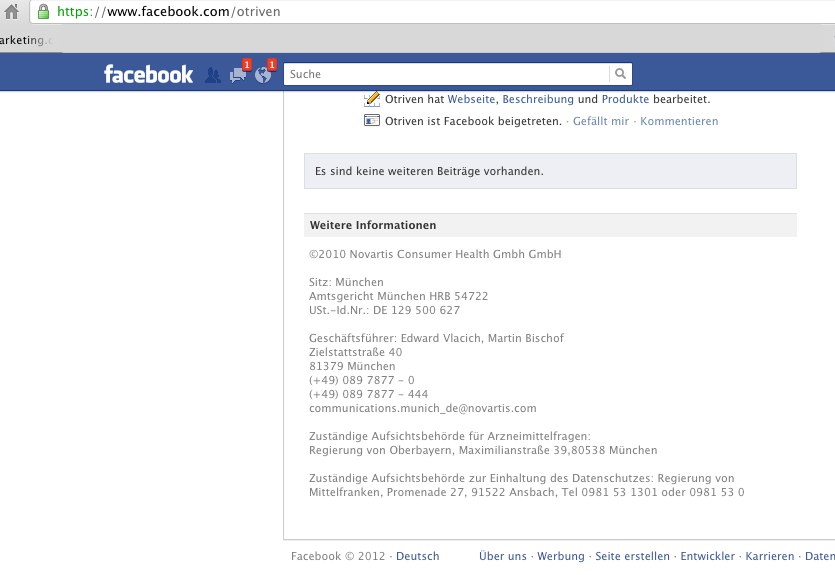Image resolution: width=835 pixels, height=575 pixels.
Task: Focus the Suche search field
Action: [446, 74]
